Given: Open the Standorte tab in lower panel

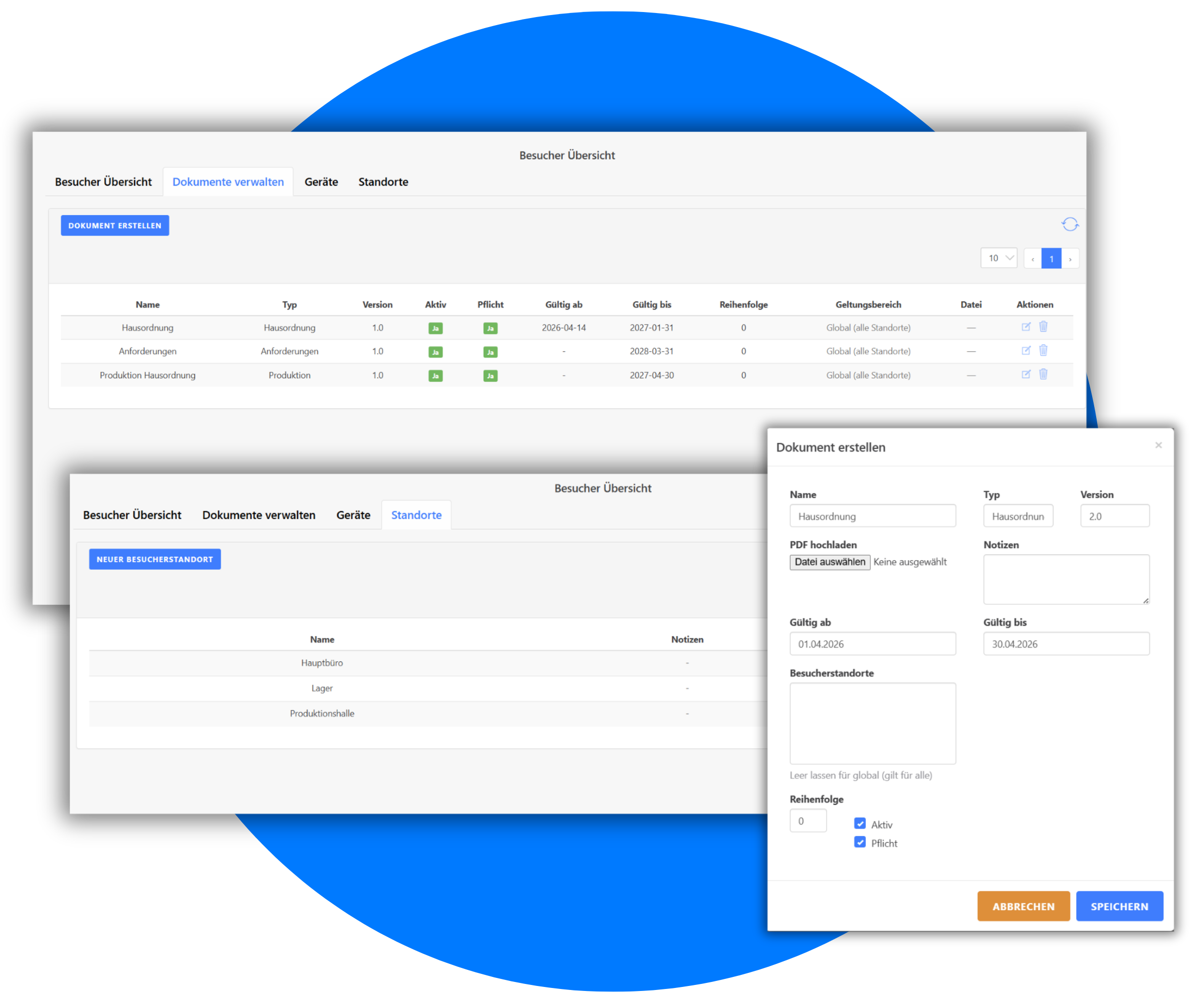Looking at the screenshot, I should 416,515.
